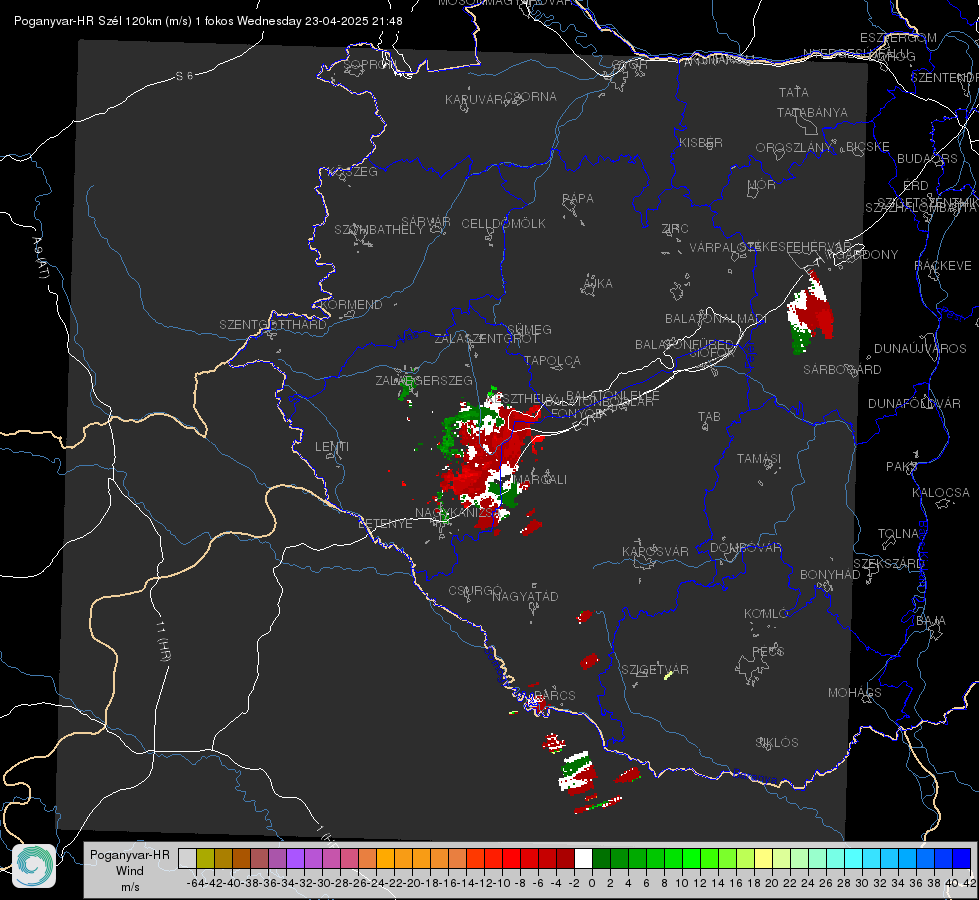Click the 'CELLDÖMÖLK' town label
Viewport: 979px width, 900px height.
503,224
